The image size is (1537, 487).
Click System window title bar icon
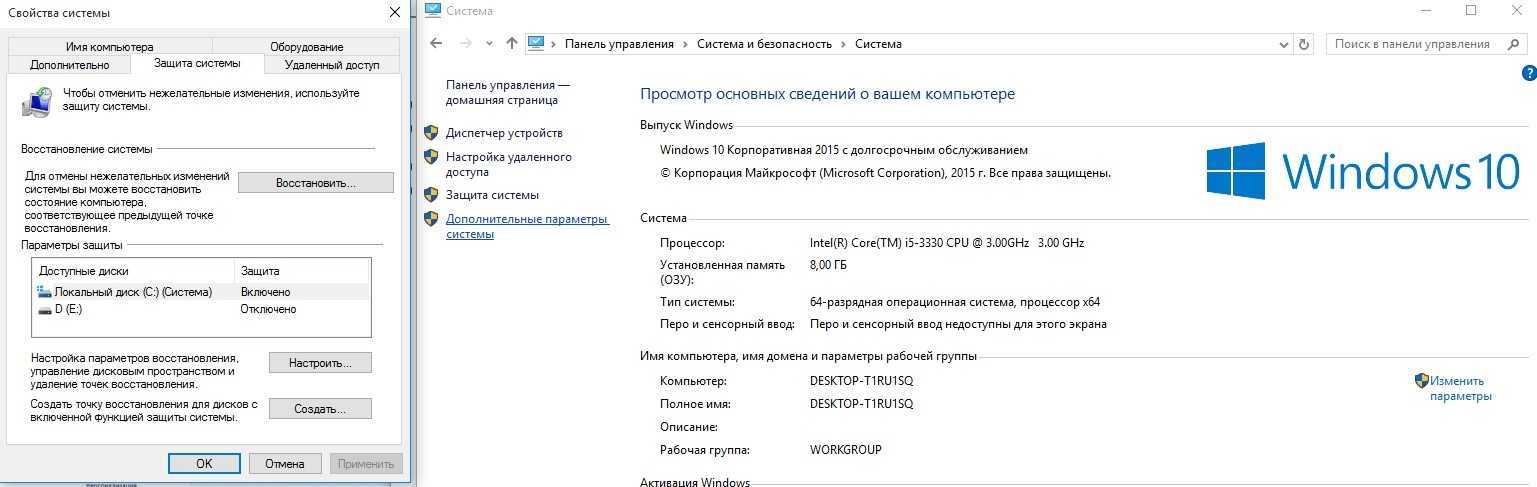click(432, 11)
